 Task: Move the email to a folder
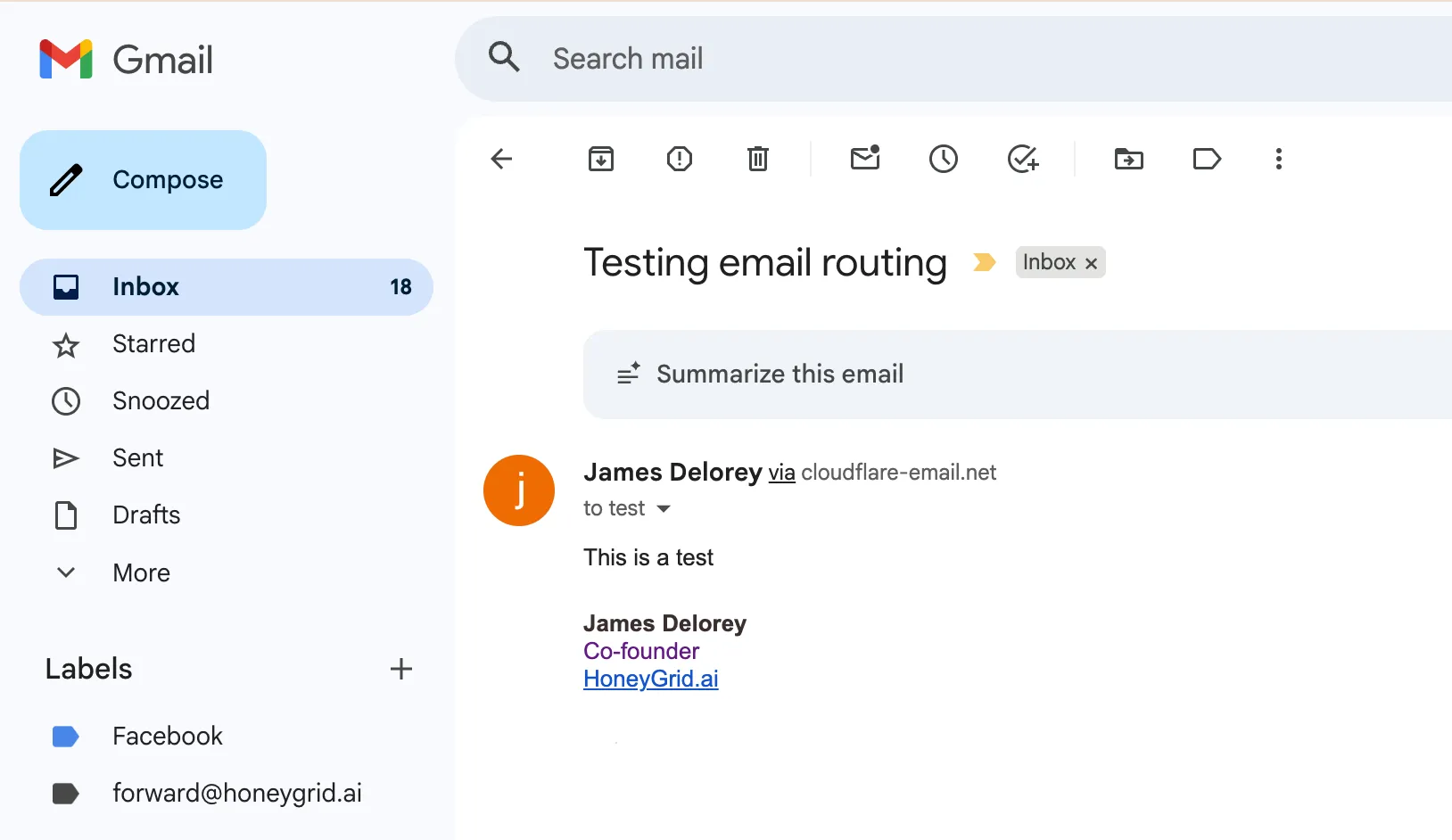pos(1128,159)
